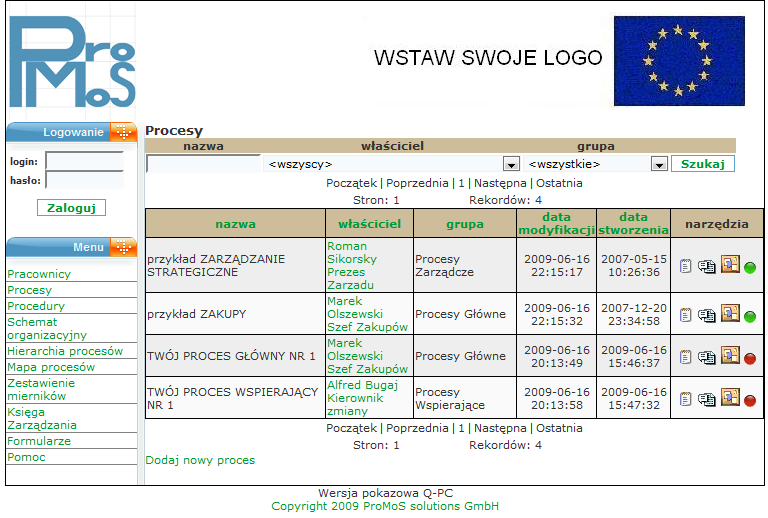Viewport: 768px width, 518px height.
Task: Click the hasło password field
Action: [x=85, y=180]
